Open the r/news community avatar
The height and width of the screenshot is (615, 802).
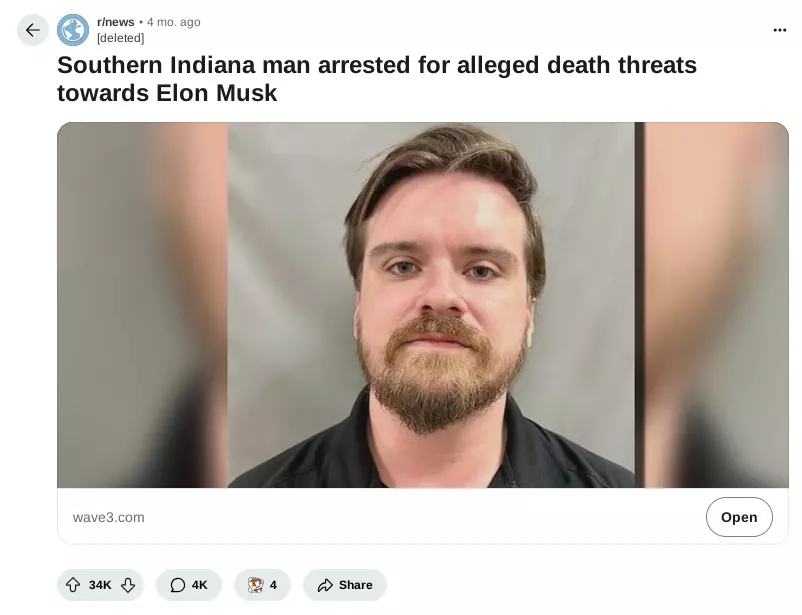tap(73, 30)
